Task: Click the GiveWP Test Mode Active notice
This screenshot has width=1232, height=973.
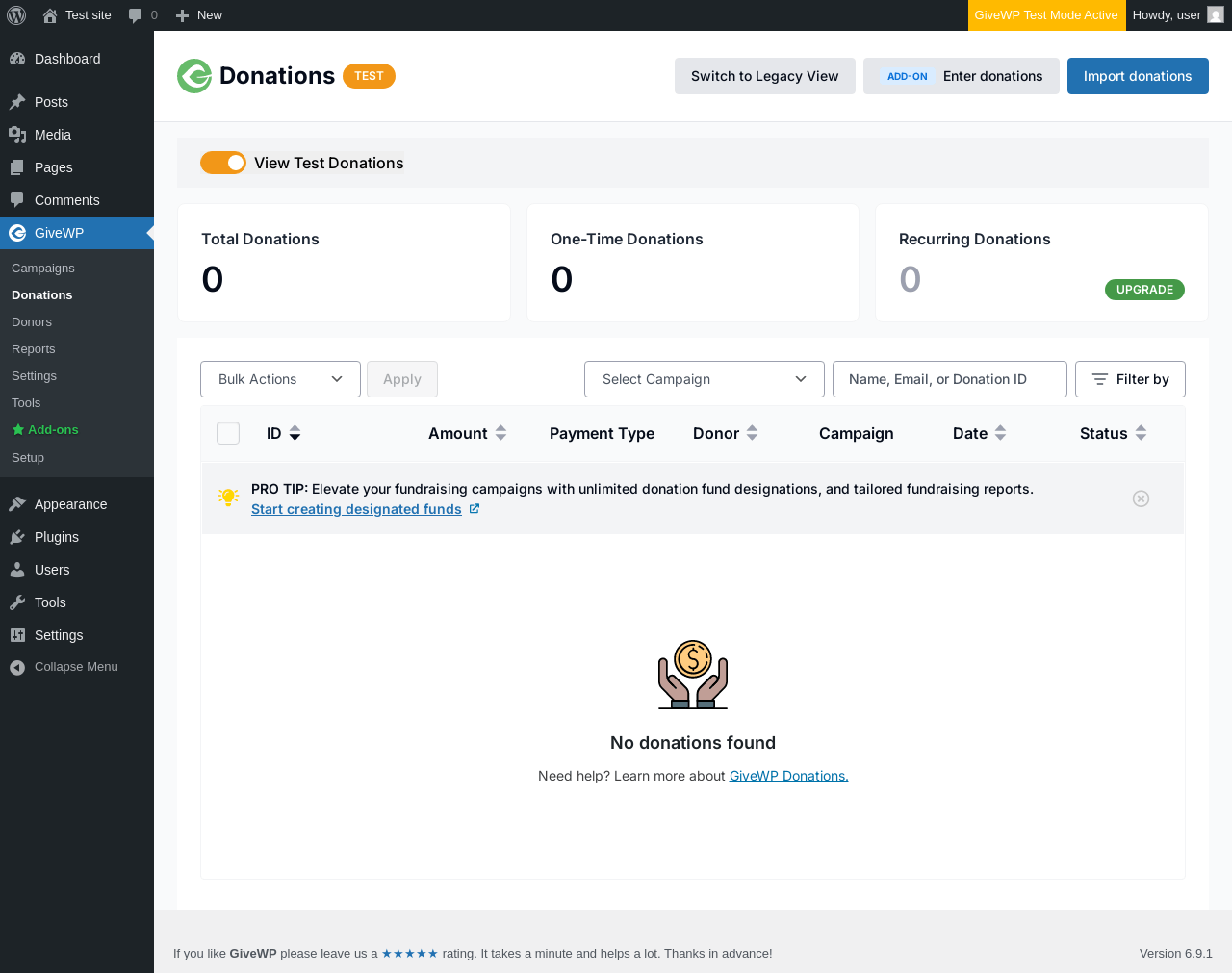Action: pyautogui.click(x=1046, y=15)
